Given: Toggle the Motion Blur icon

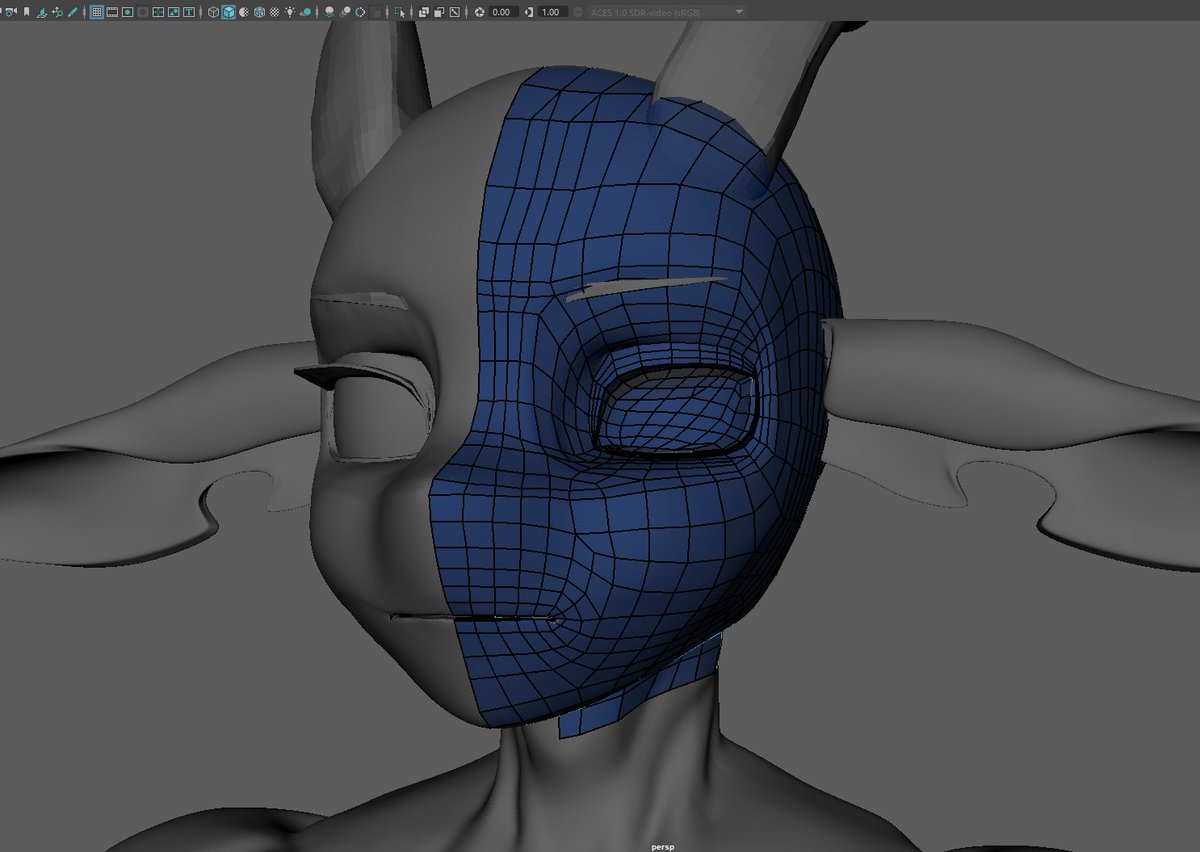Looking at the screenshot, I should click(x=345, y=12).
